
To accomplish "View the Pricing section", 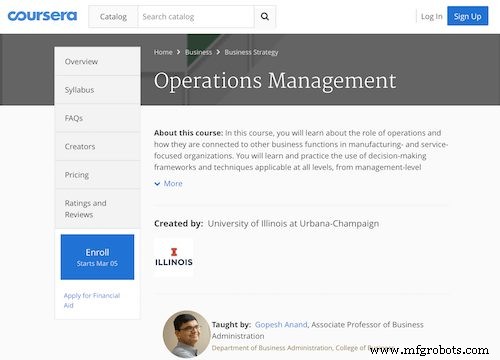I will (97, 175).
